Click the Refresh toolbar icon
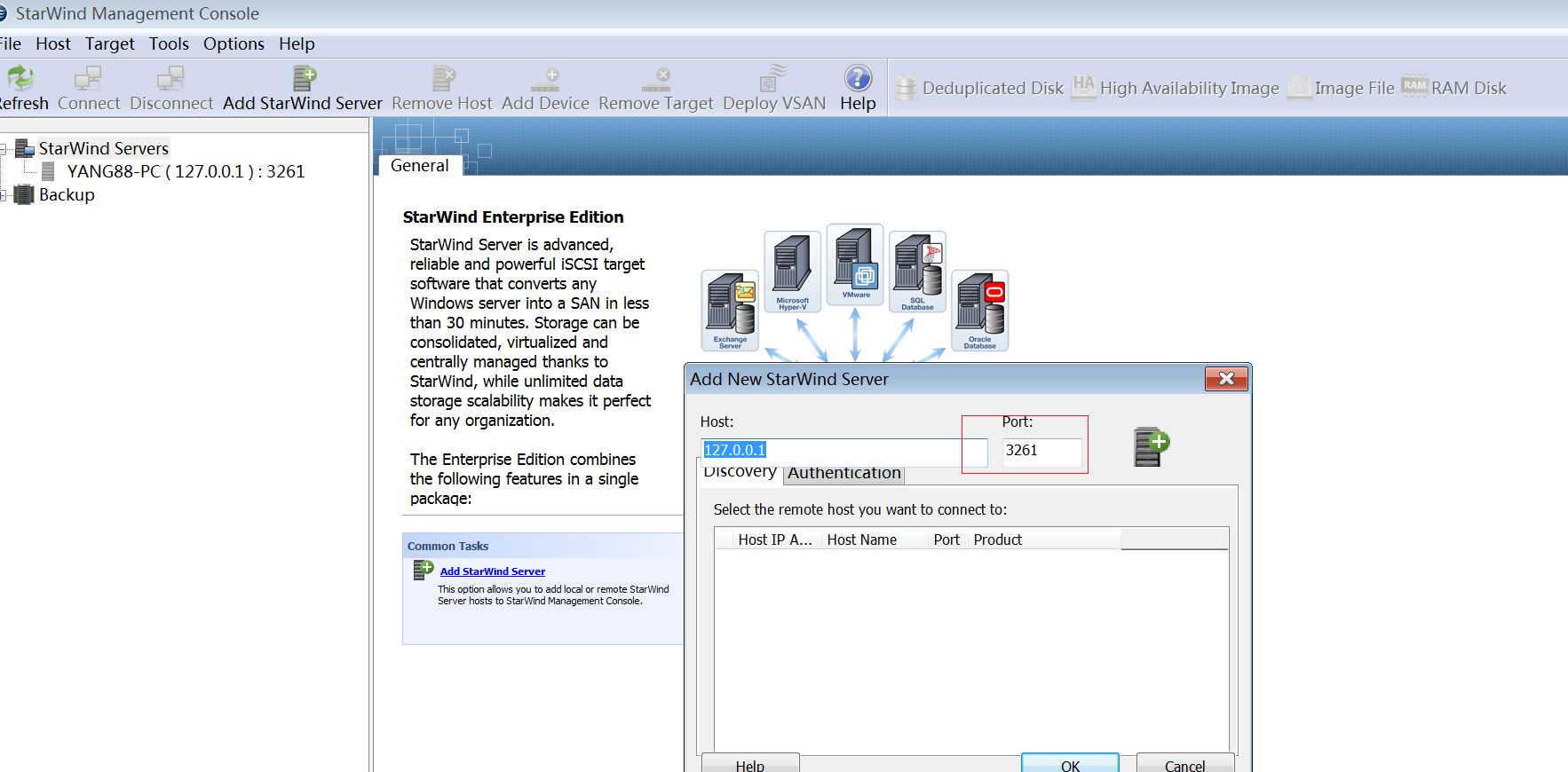This screenshot has width=1568, height=772. click(x=20, y=78)
